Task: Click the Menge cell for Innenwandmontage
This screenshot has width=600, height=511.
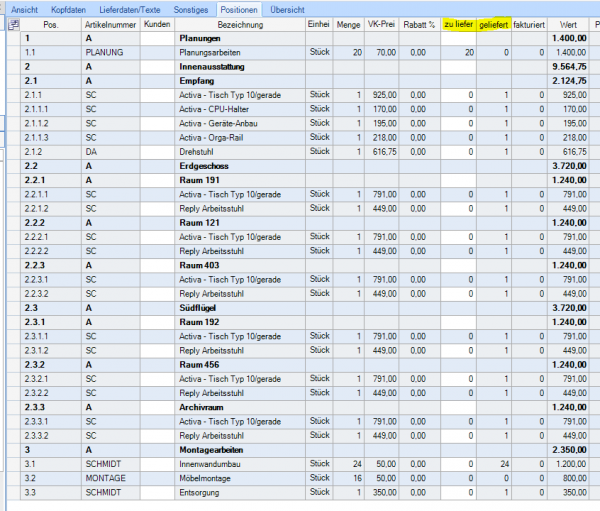Action: [348, 464]
